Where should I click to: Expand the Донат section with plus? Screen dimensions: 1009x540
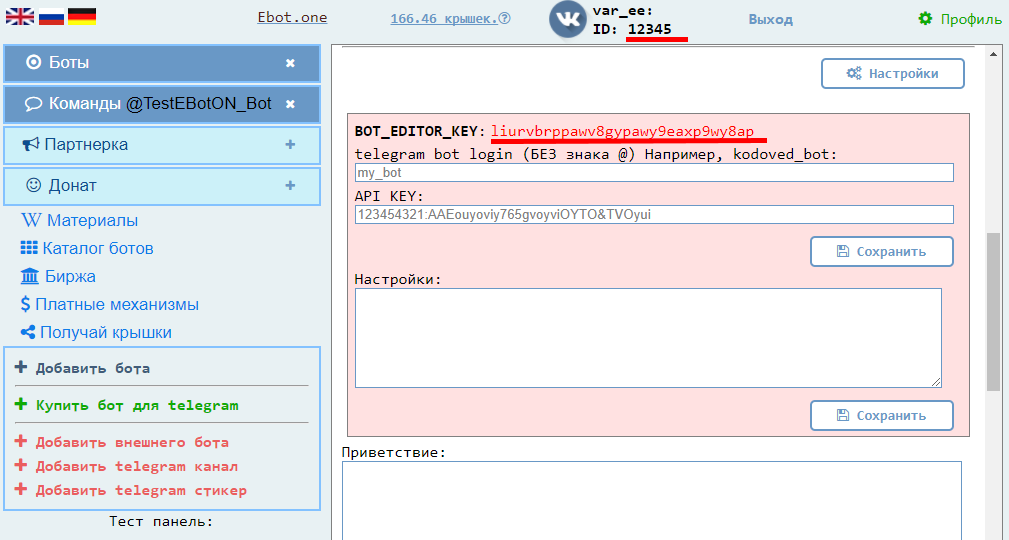click(290, 186)
